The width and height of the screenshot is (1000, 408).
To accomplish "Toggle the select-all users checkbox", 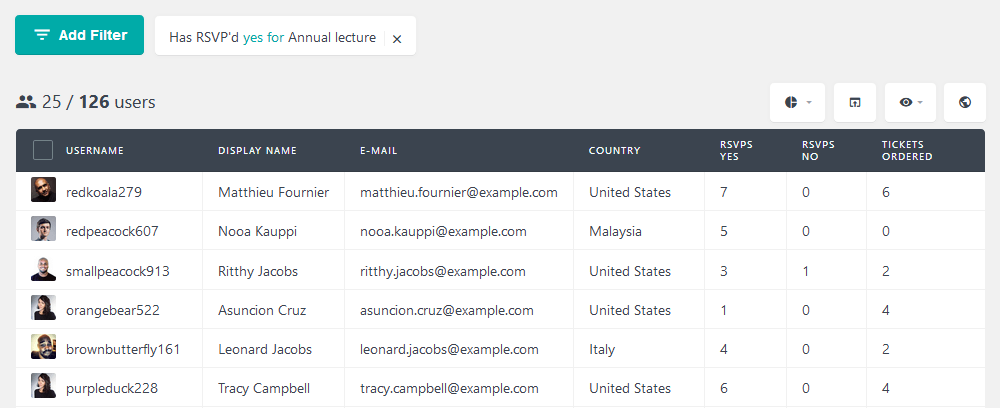I will point(43,150).
